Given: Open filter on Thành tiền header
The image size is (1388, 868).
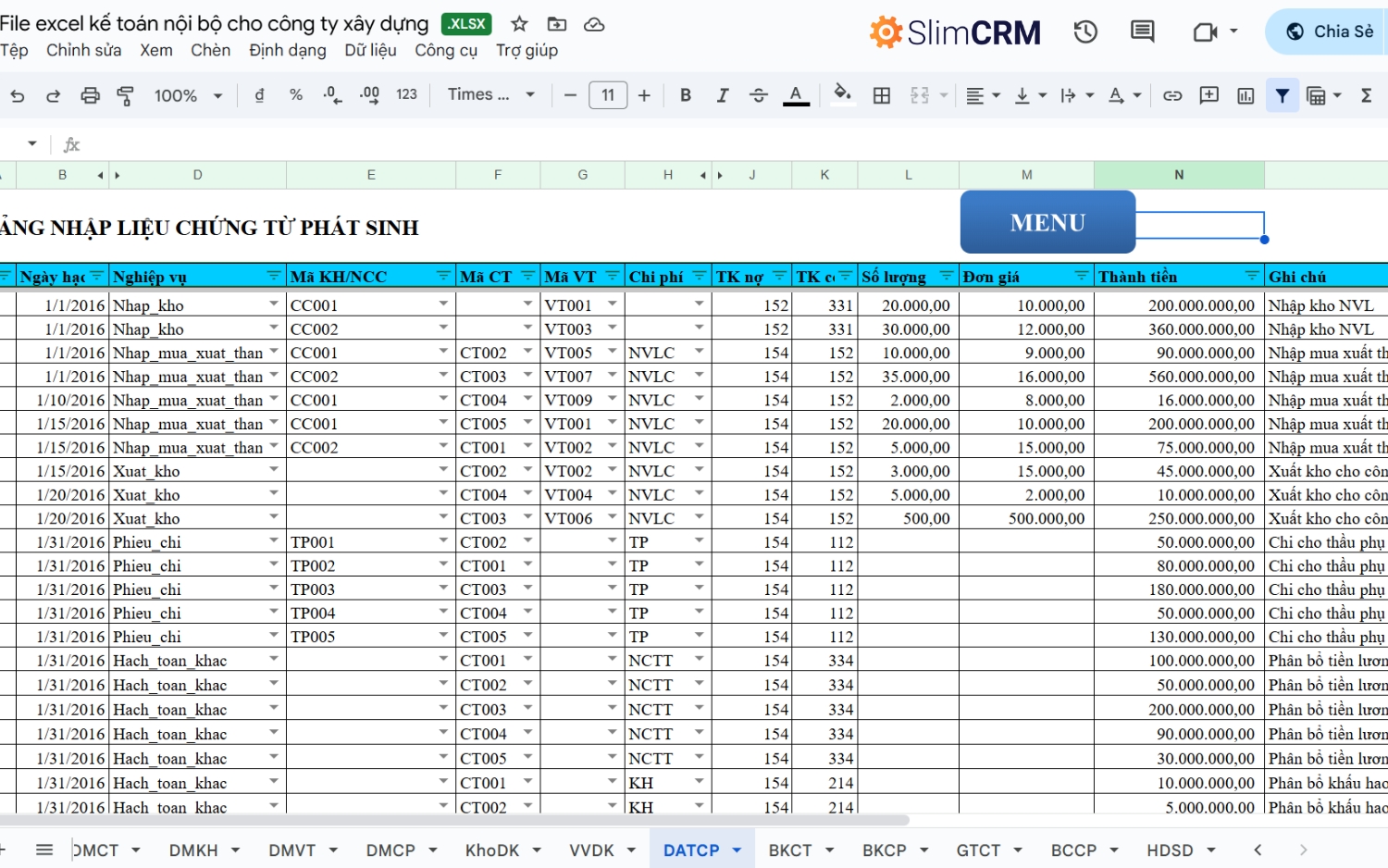Looking at the screenshot, I should pos(1251,276).
